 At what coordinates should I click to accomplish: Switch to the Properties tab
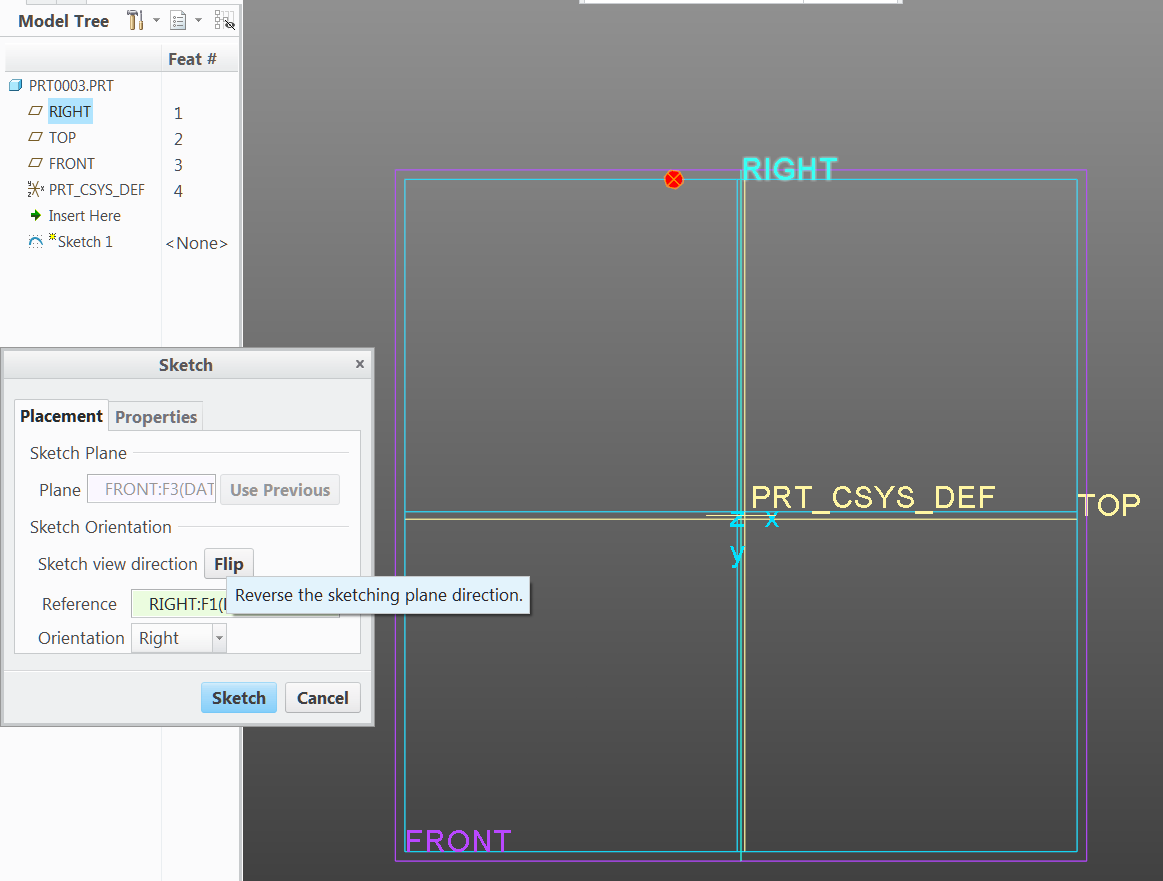click(x=156, y=417)
